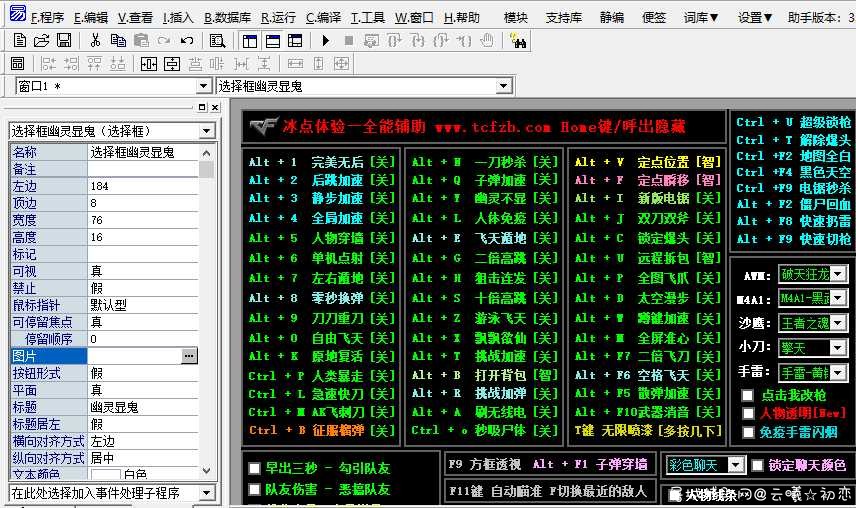Toggle the 早出三秒 - 勾引队友 checkbox

[x=254, y=469]
